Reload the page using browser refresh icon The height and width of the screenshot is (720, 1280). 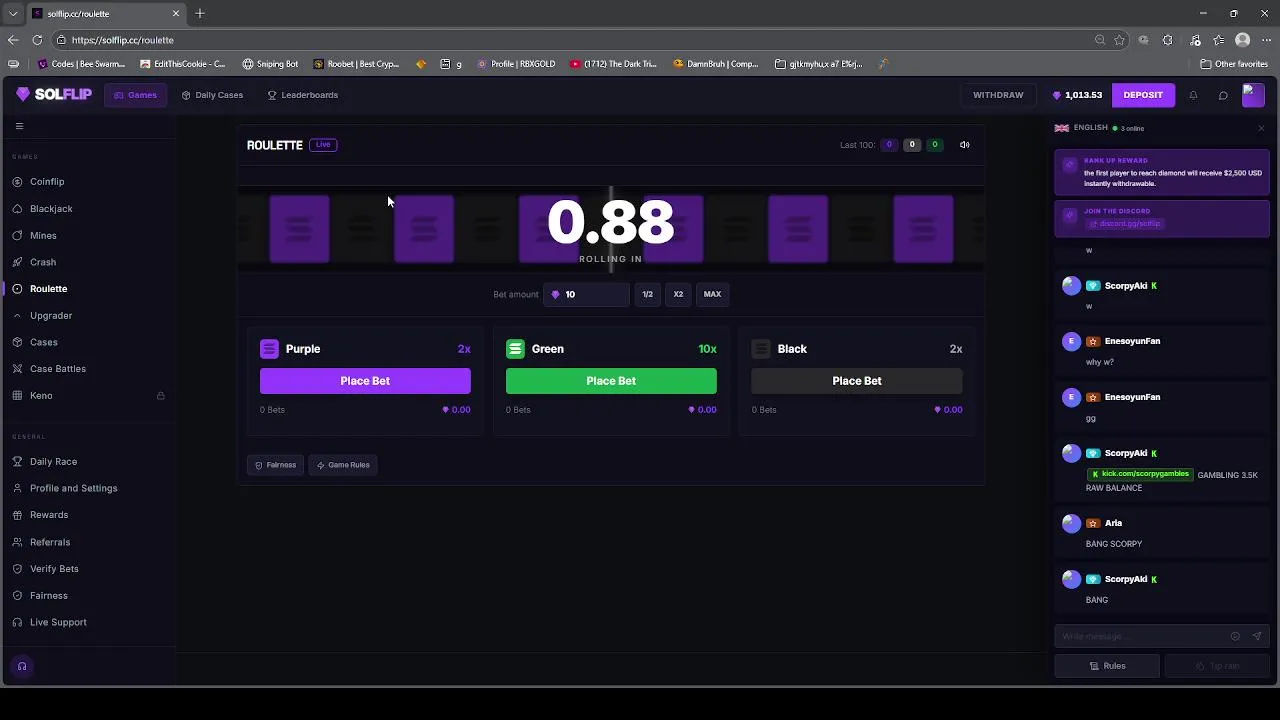click(x=37, y=40)
